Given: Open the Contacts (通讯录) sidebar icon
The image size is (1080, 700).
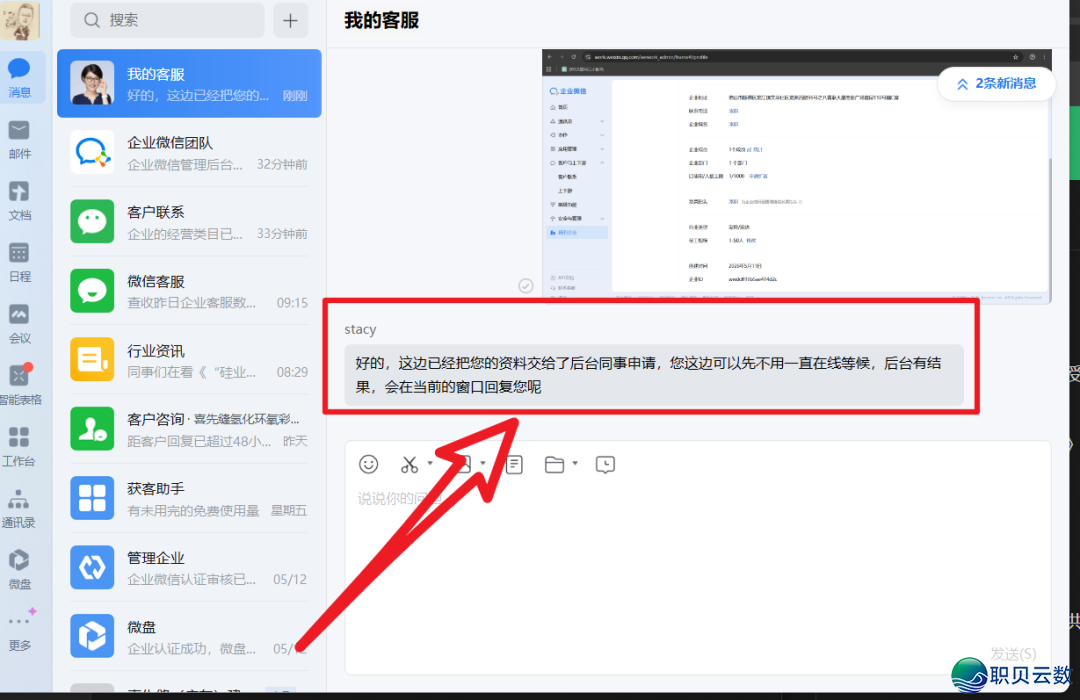Looking at the screenshot, I should pyautogui.click(x=20, y=508).
